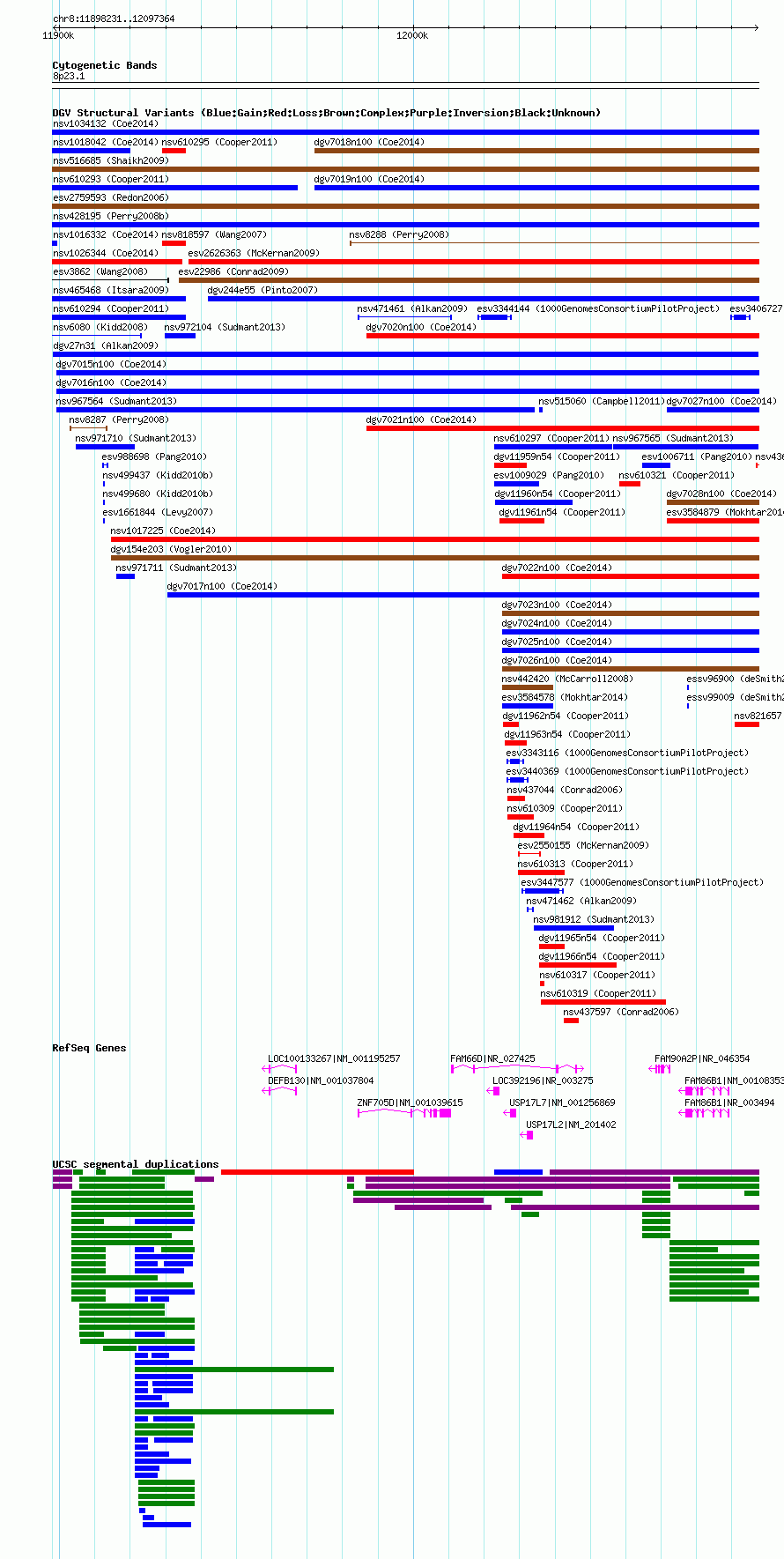Viewport: 784px width, 1559px height.
Task: Select variant nsv1018042 (Coe2014) label
Action: coord(106,142)
